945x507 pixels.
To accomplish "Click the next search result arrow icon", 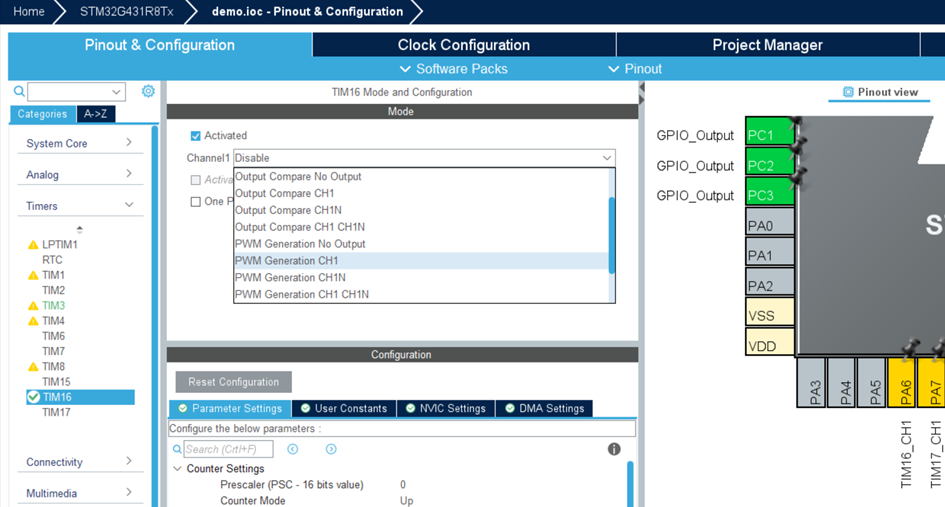I will 331,449.
